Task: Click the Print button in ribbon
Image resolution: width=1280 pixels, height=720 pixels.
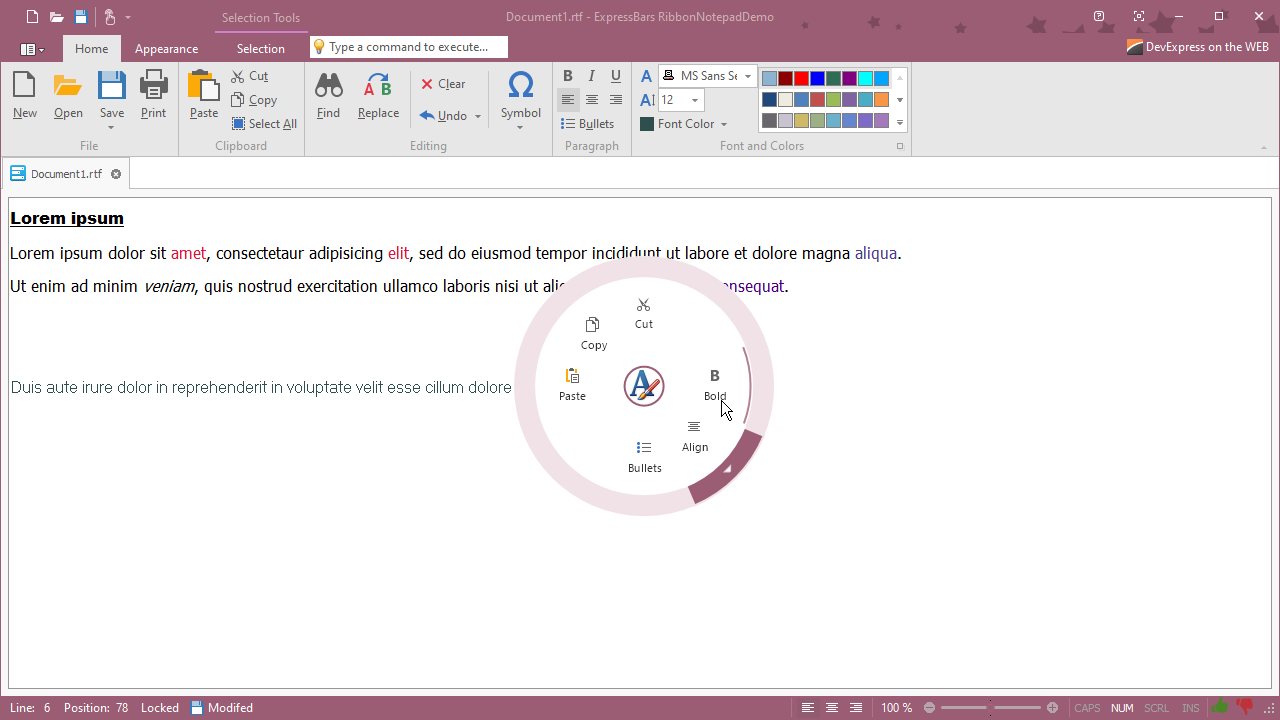Action: 154,96
